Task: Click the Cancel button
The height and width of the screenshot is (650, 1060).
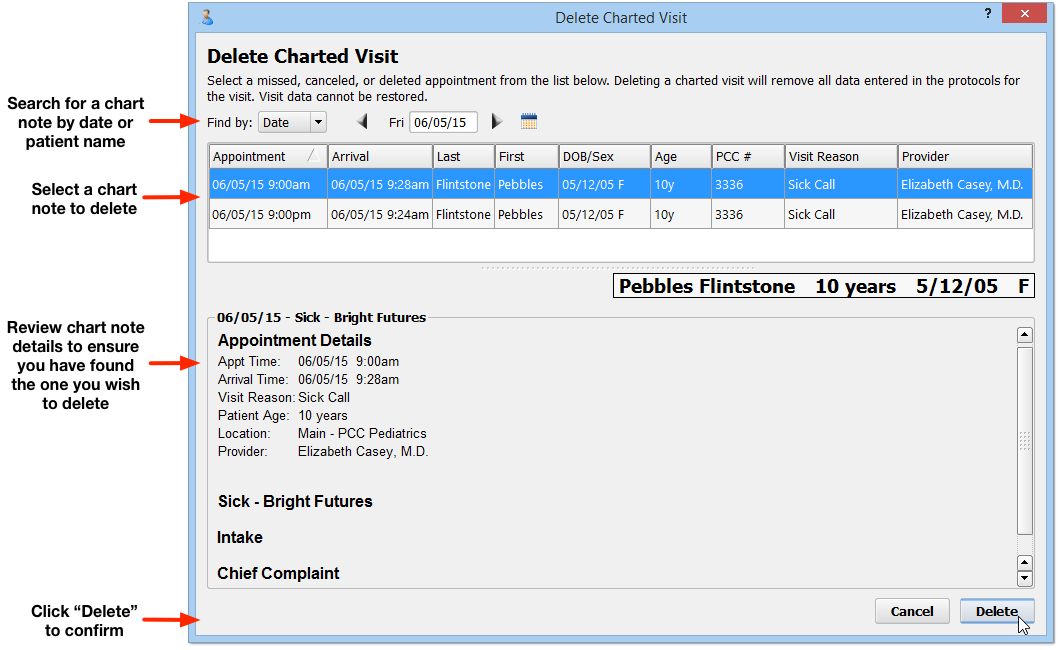Action: coord(912,611)
